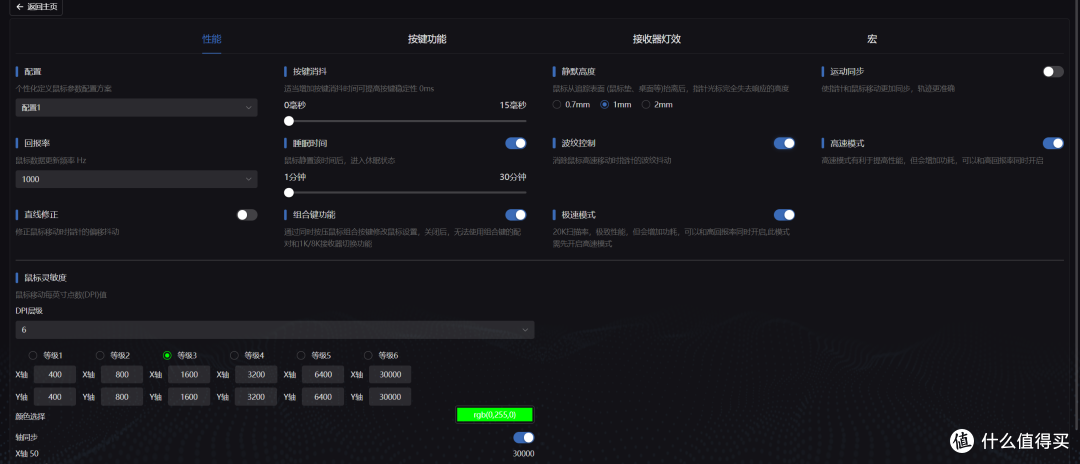Click the Y轴 field with value 1600

point(189,397)
